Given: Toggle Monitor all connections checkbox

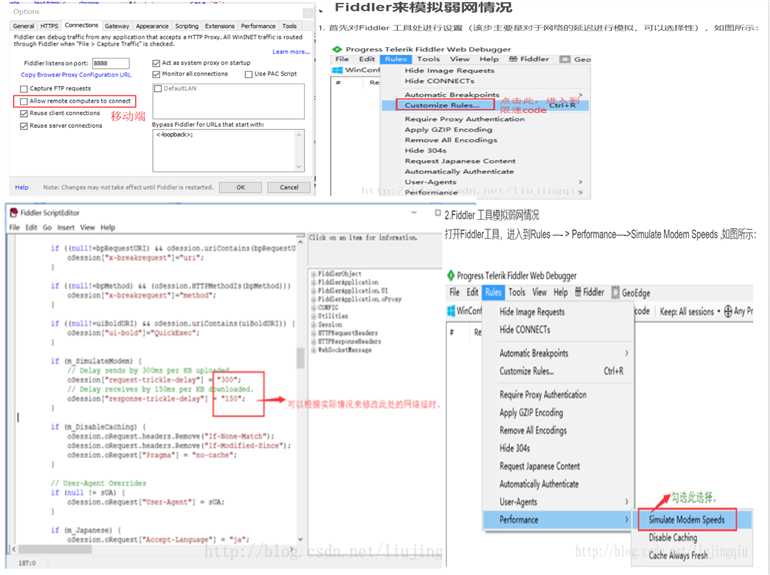Looking at the screenshot, I should (x=156, y=74).
